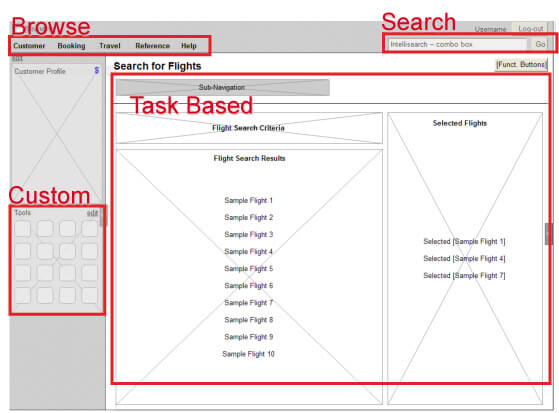
Task: Click the Go search button
Action: pos(540,44)
